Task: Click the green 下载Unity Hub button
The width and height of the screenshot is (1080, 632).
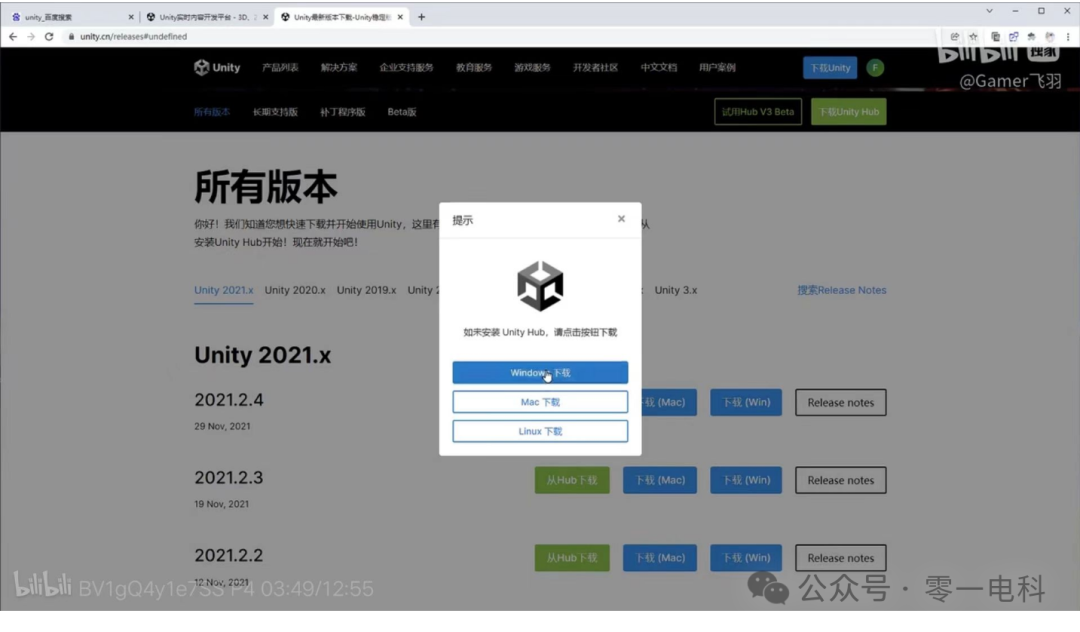Action: click(849, 112)
